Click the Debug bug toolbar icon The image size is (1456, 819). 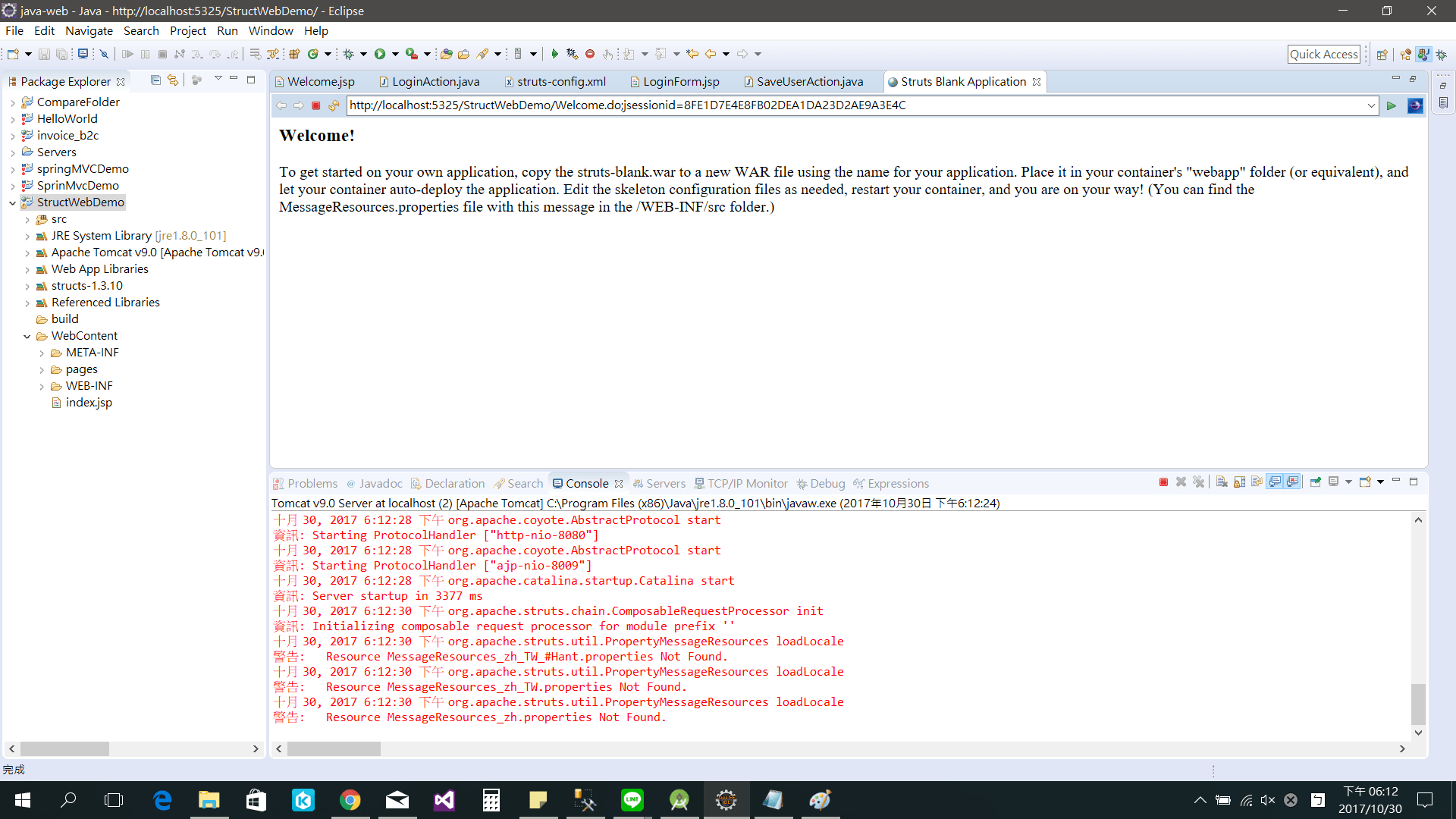click(348, 54)
